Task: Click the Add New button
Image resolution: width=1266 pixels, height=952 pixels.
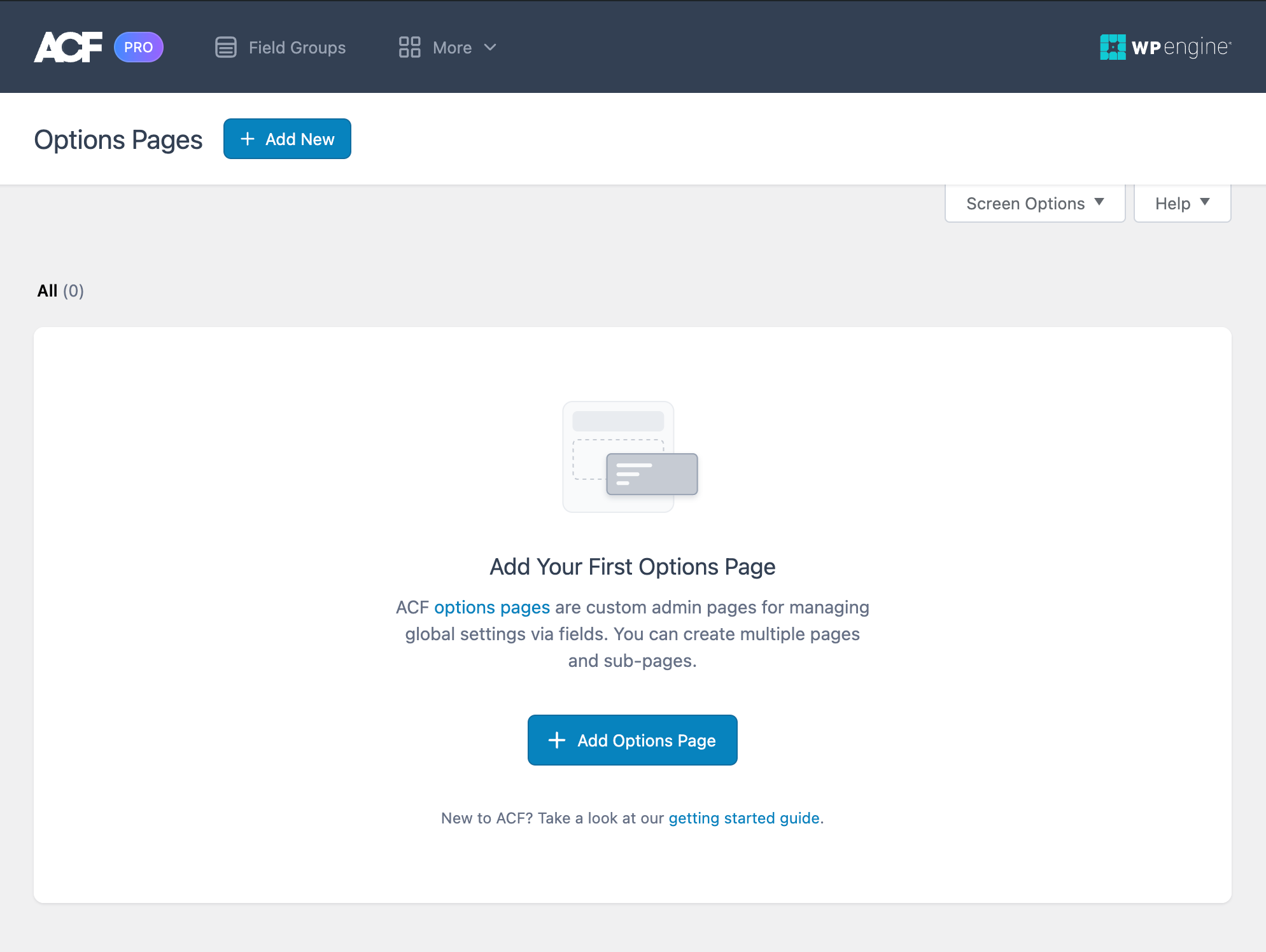Action: tap(286, 139)
